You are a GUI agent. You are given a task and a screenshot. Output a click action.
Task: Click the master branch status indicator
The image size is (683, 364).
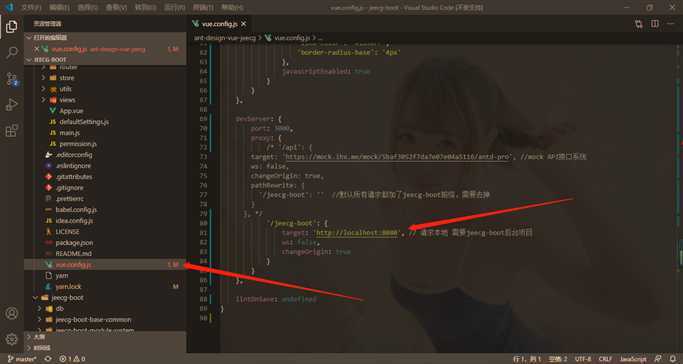coord(22,359)
